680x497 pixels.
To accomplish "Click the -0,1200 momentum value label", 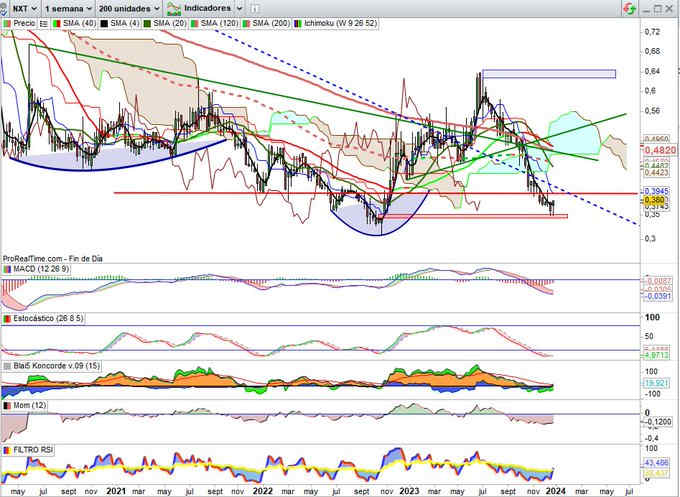I will click(657, 422).
